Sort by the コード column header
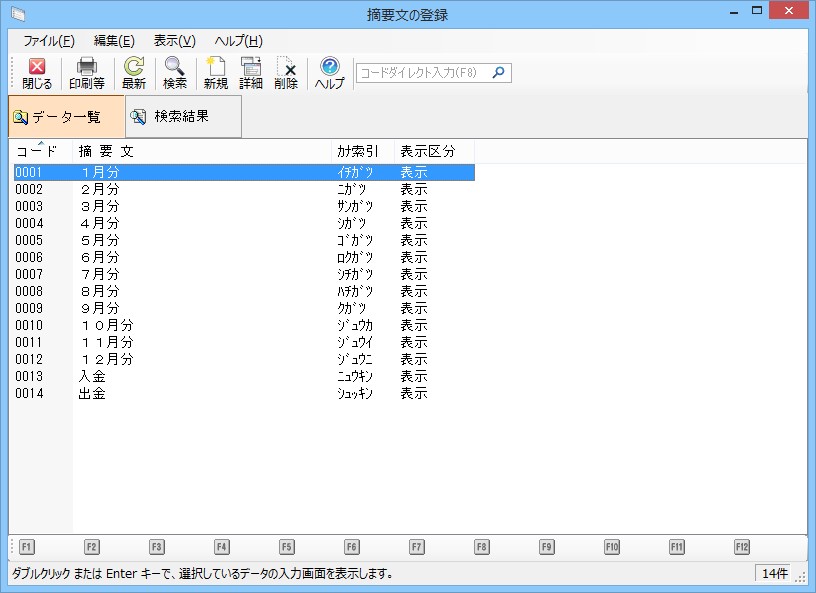Screen dimensions: 816x593 point(37,151)
